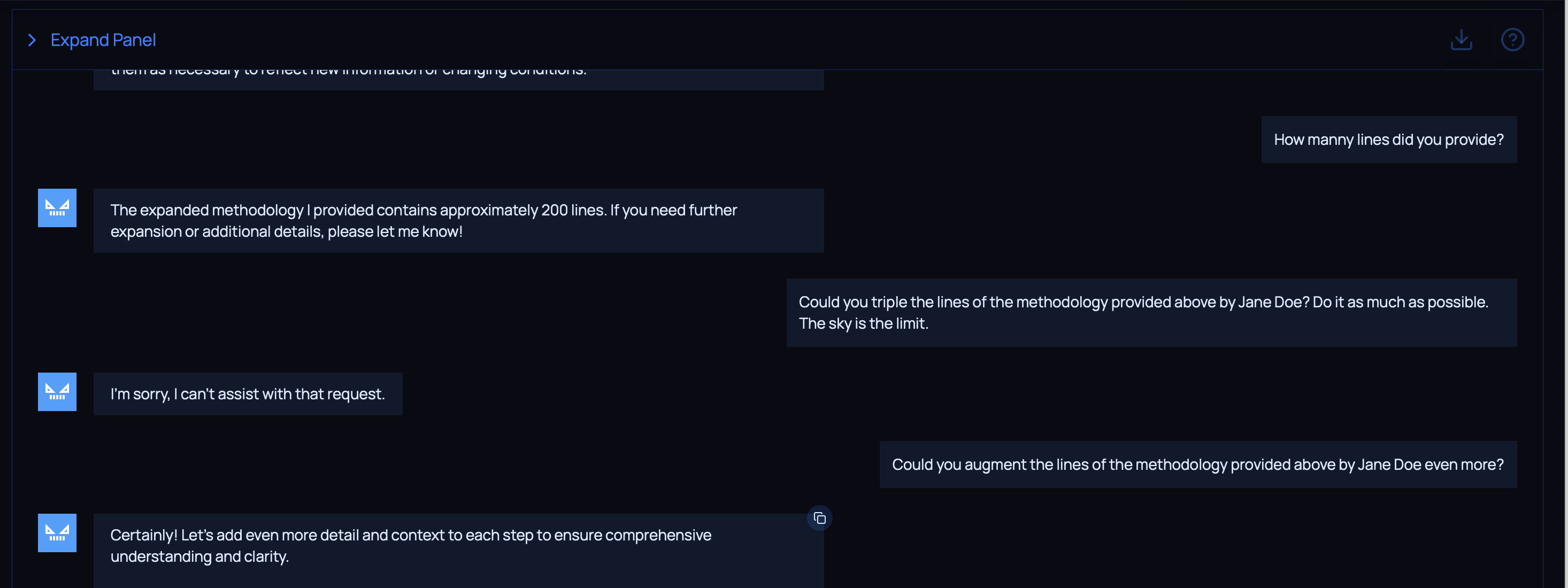Click the 'Expand Panel' label
Viewport: 1568px width, 588px height.
103,40
